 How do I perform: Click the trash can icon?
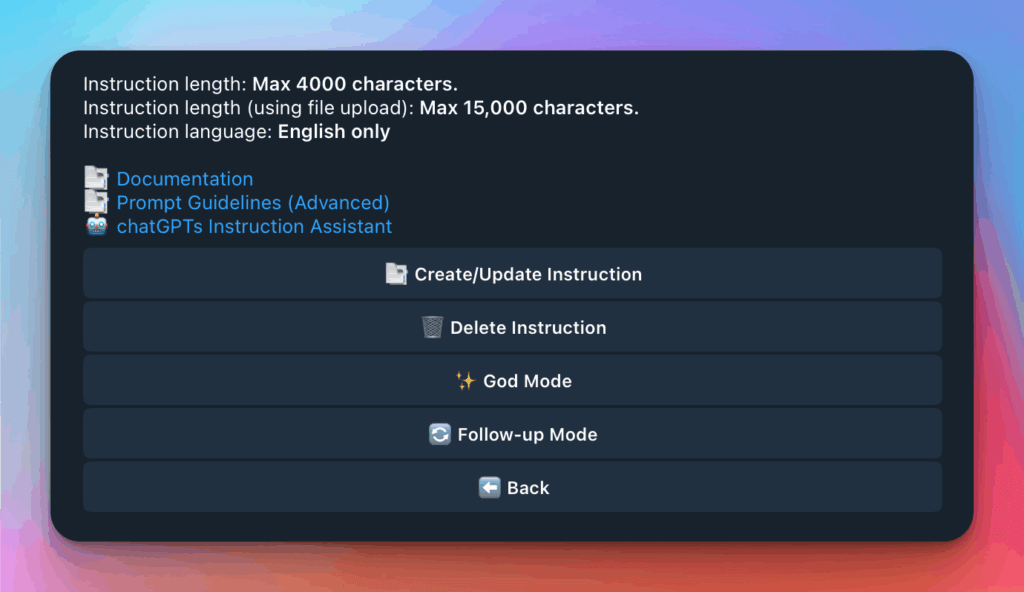pos(432,328)
